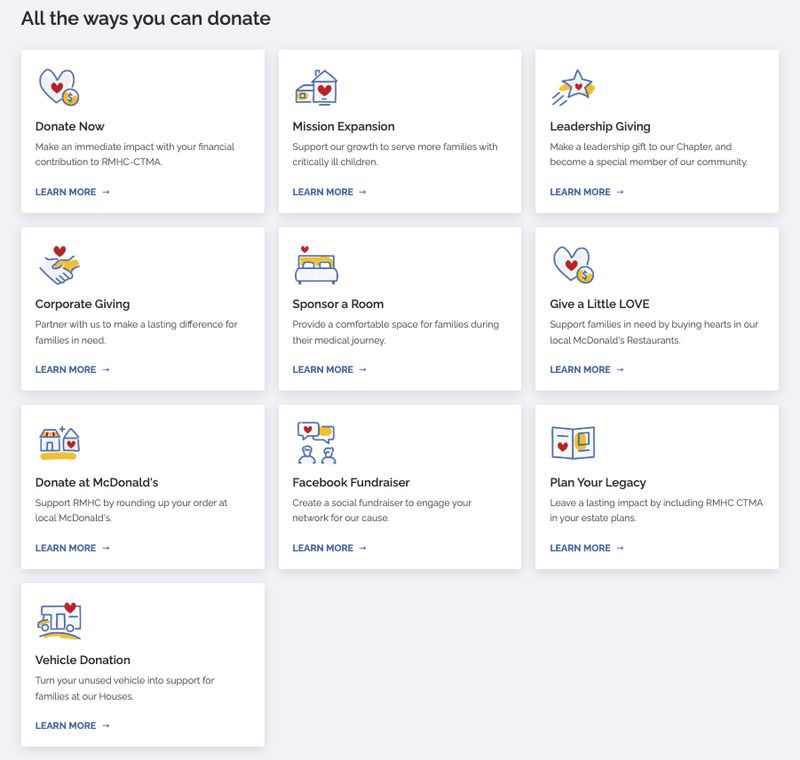Click the heart with dollar coin Donate Now icon
800x760 pixels.
tap(57, 89)
